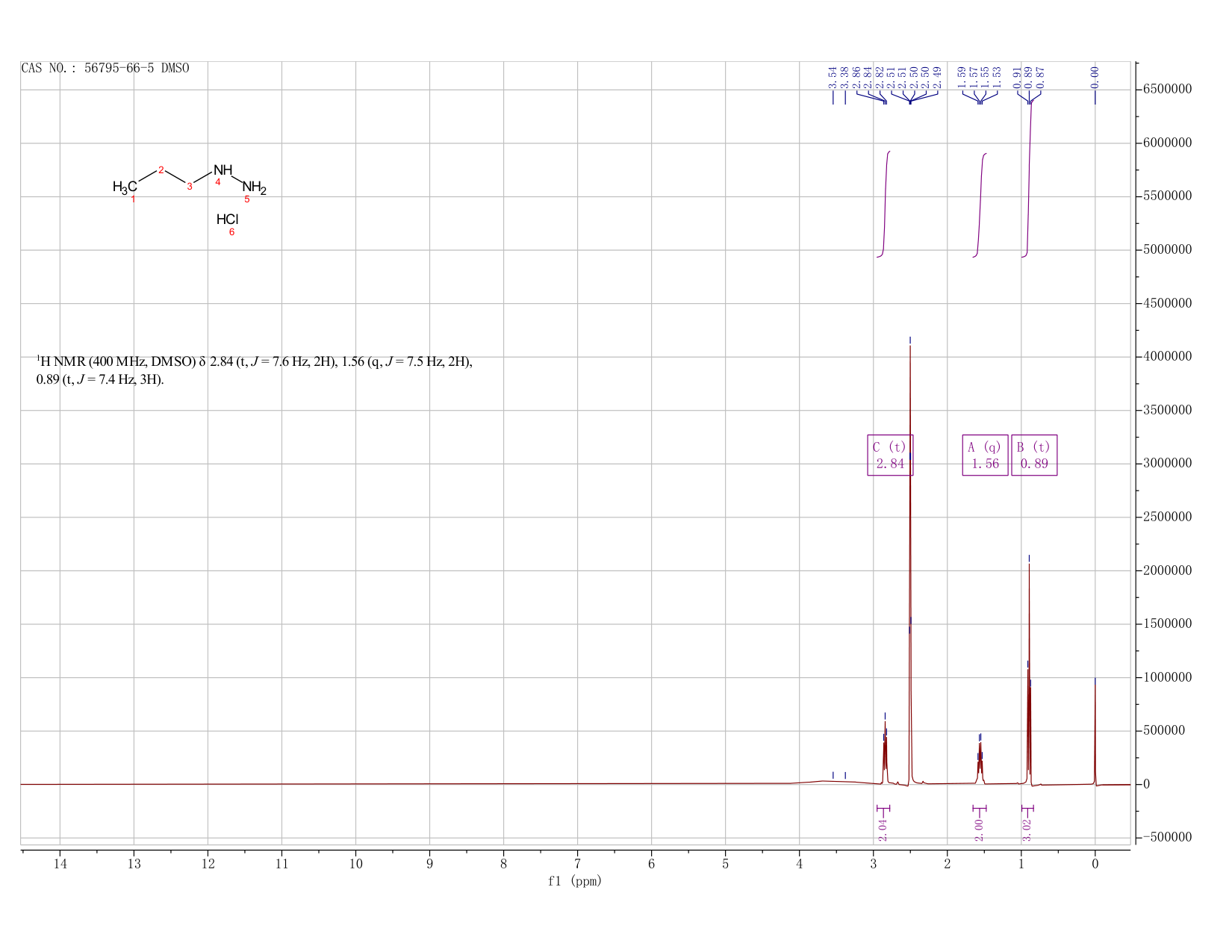Click the 6500000 intensity axis label
Viewport: 1232px width, 952px height.
tap(1166, 90)
